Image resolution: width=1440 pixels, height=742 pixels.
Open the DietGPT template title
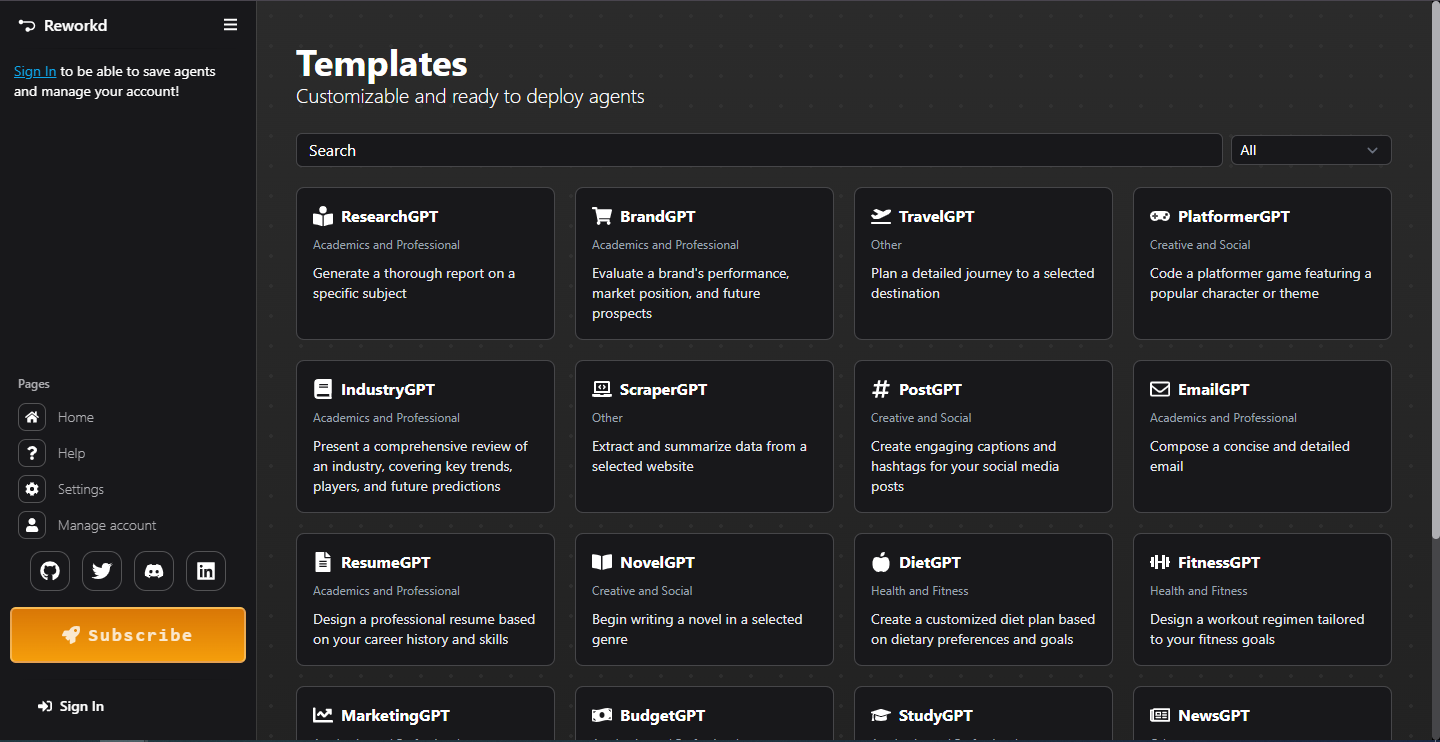[x=929, y=562]
